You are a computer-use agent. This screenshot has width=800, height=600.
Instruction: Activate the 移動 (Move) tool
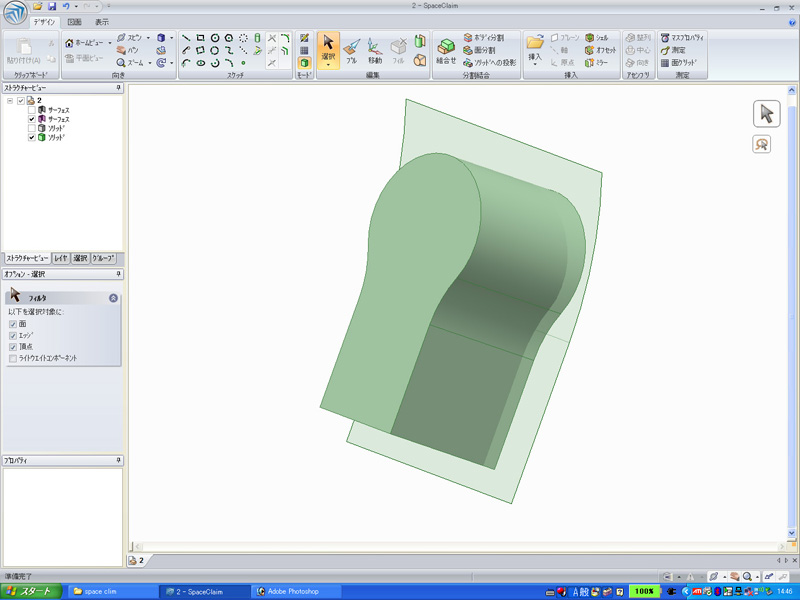tap(374, 50)
